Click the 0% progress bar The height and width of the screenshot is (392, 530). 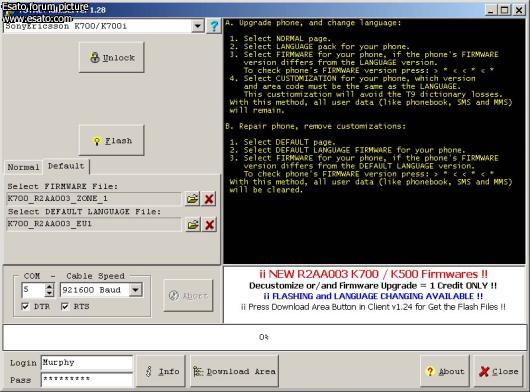[265, 337]
